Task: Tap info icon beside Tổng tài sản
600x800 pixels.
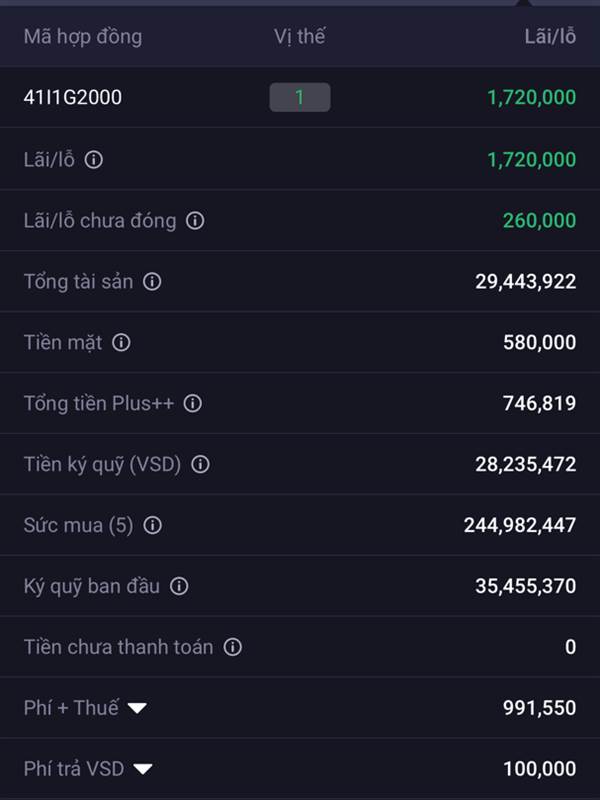Action: pyautogui.click(x=152, y=282)
